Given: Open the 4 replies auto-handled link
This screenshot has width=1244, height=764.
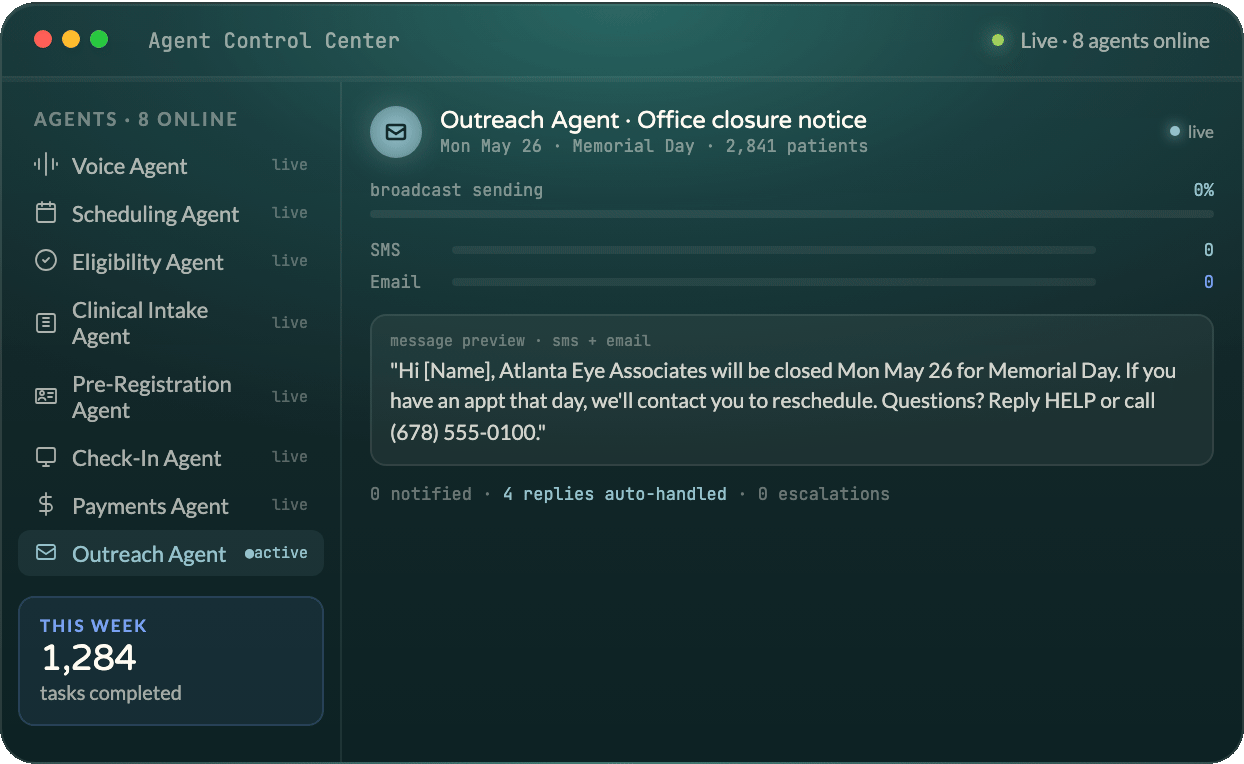Looking at the screenshot, I should tap(615, 494).
